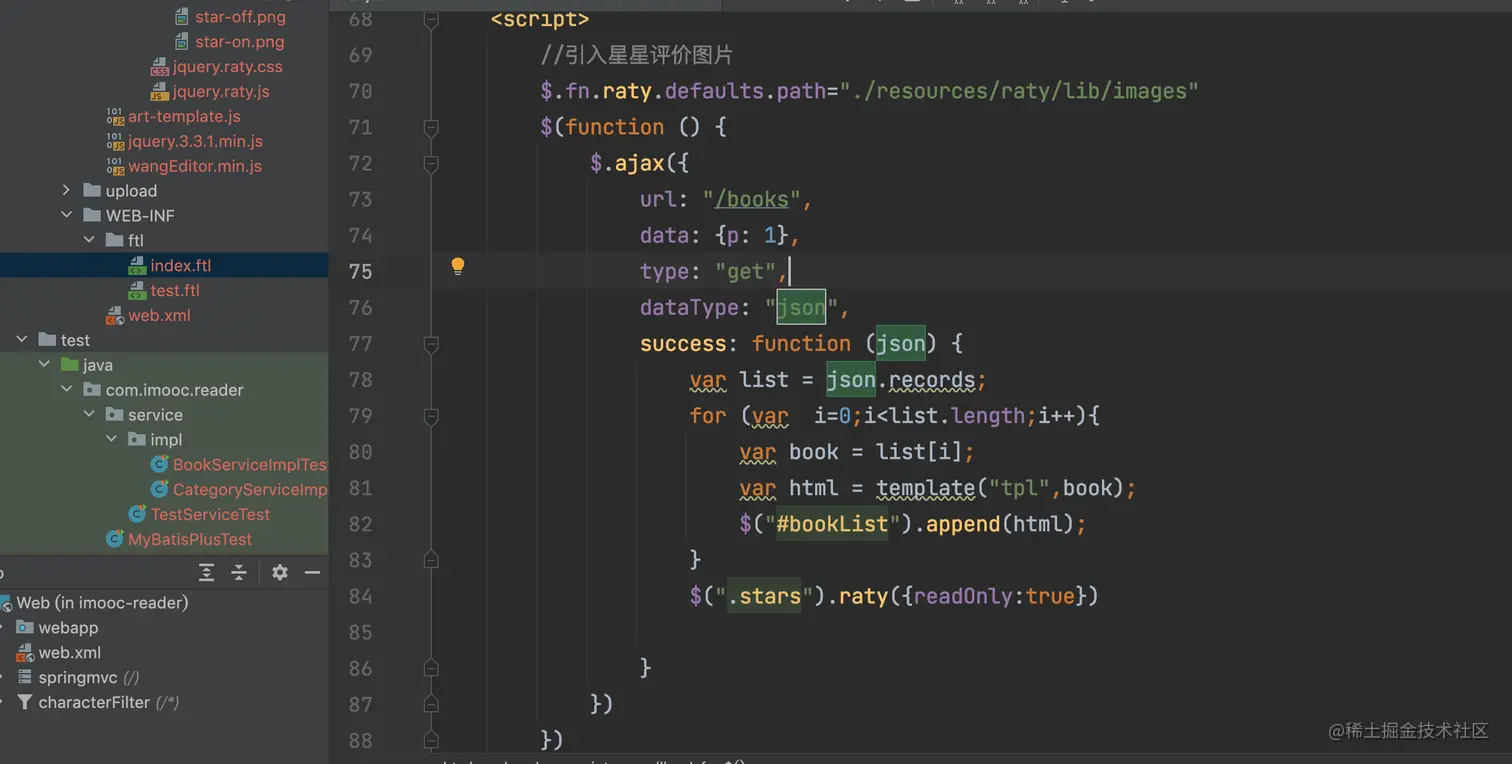1512x764 pixels.
Task: Click the fold end marker on line 86
Action: (431, 668)
